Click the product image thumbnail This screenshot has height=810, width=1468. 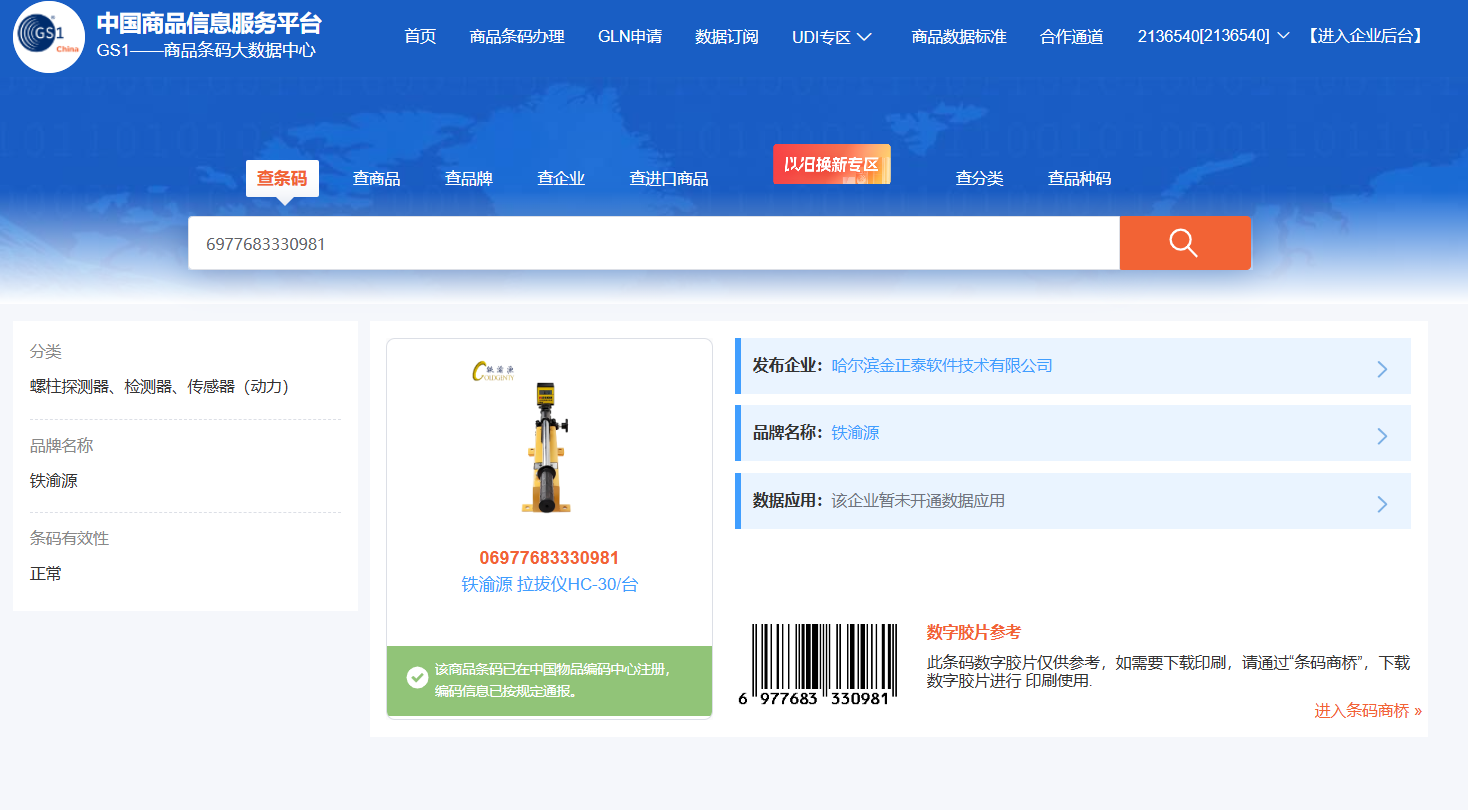(548, 438)
